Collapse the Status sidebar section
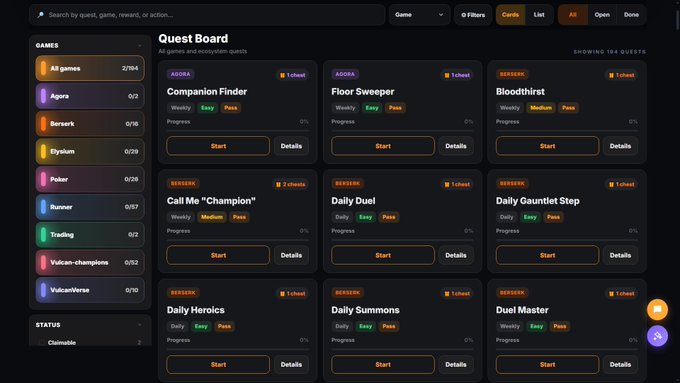Screen dimensions: 680x383 click(x=140, y=325)
